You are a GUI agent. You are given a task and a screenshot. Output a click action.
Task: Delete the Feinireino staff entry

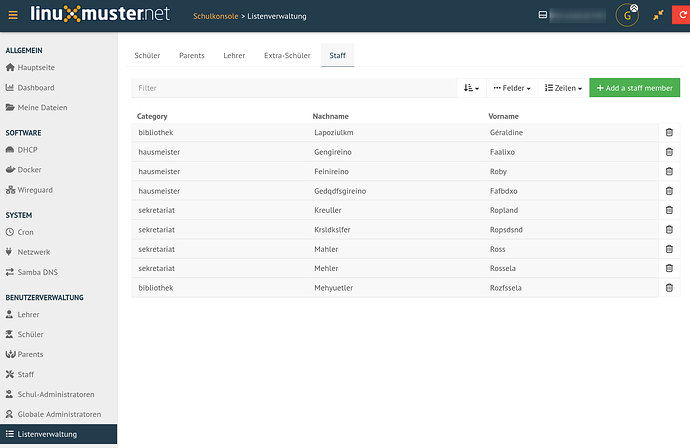pyautogui.click(x=669, y=171)
